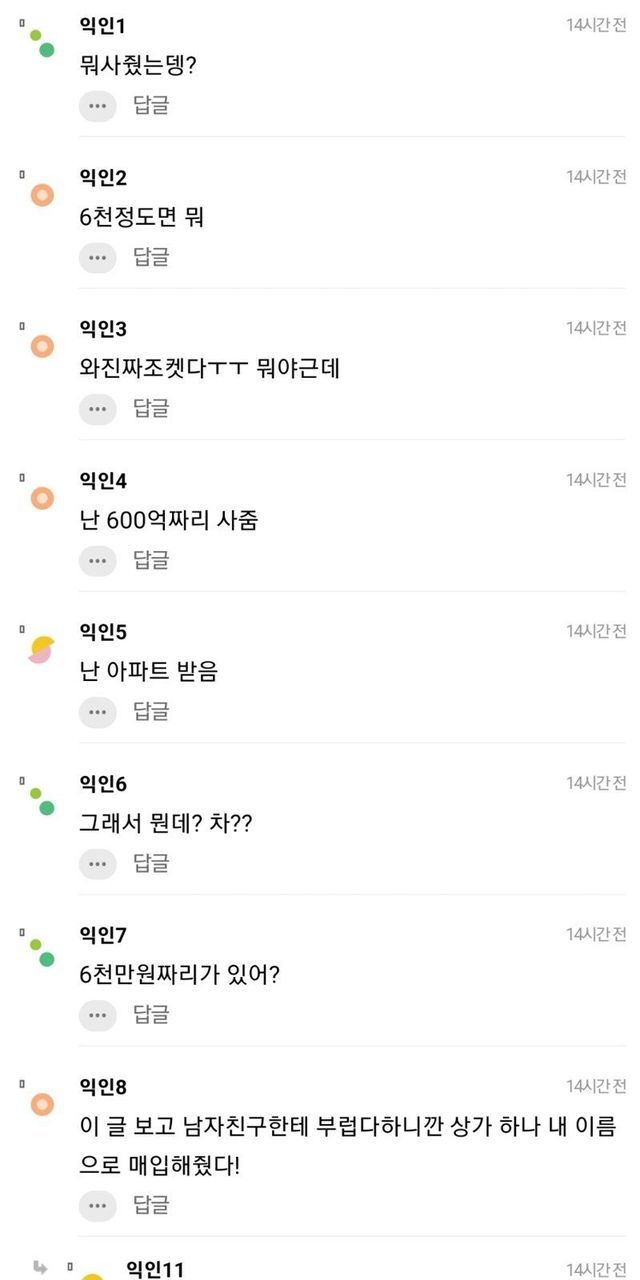Open more options for 익인2's comment
The height and width of the screenshot is (1280, 640).
click(97, 257)
